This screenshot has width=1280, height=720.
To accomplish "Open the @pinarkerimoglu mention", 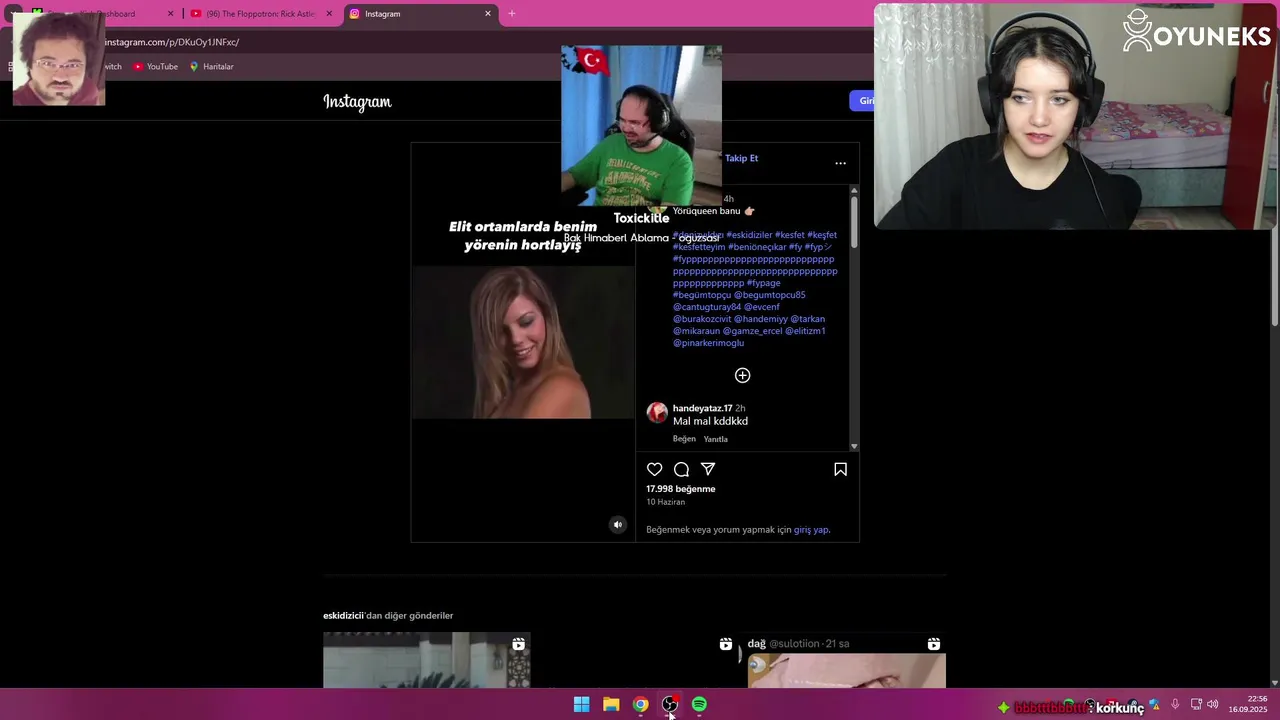I will (708, 343).
